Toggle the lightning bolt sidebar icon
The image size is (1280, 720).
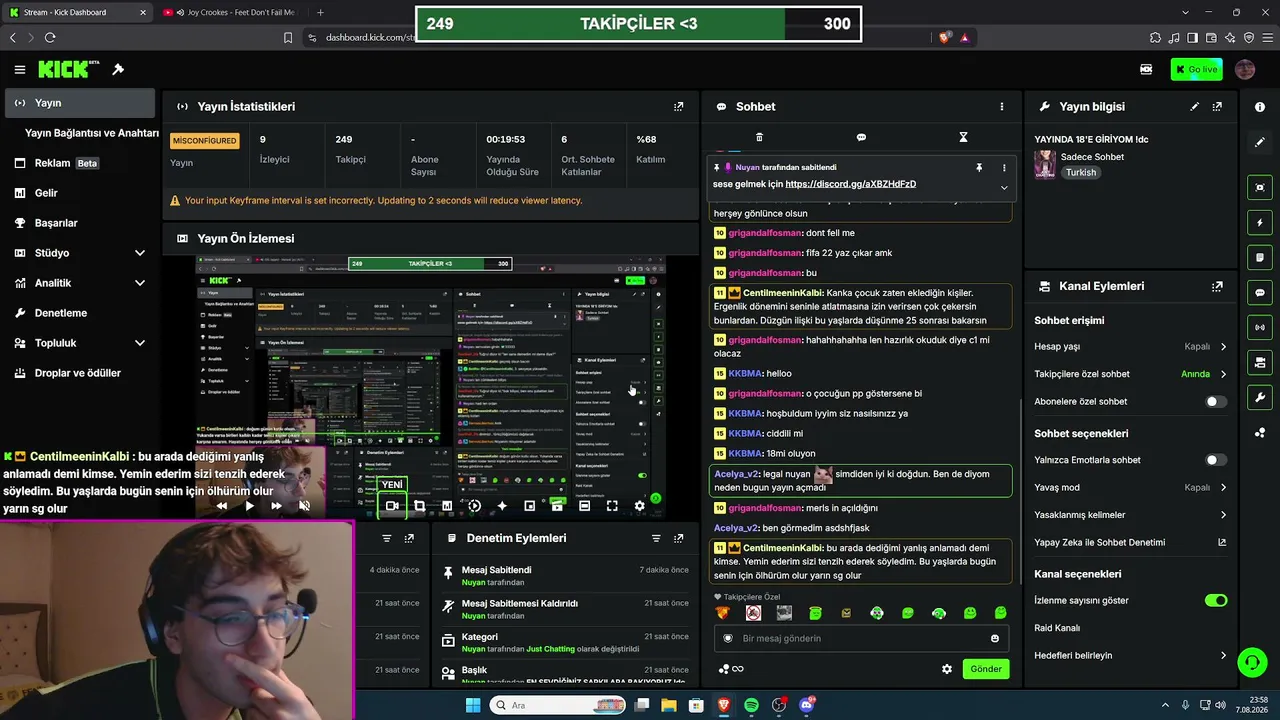tap(1260, 222)
